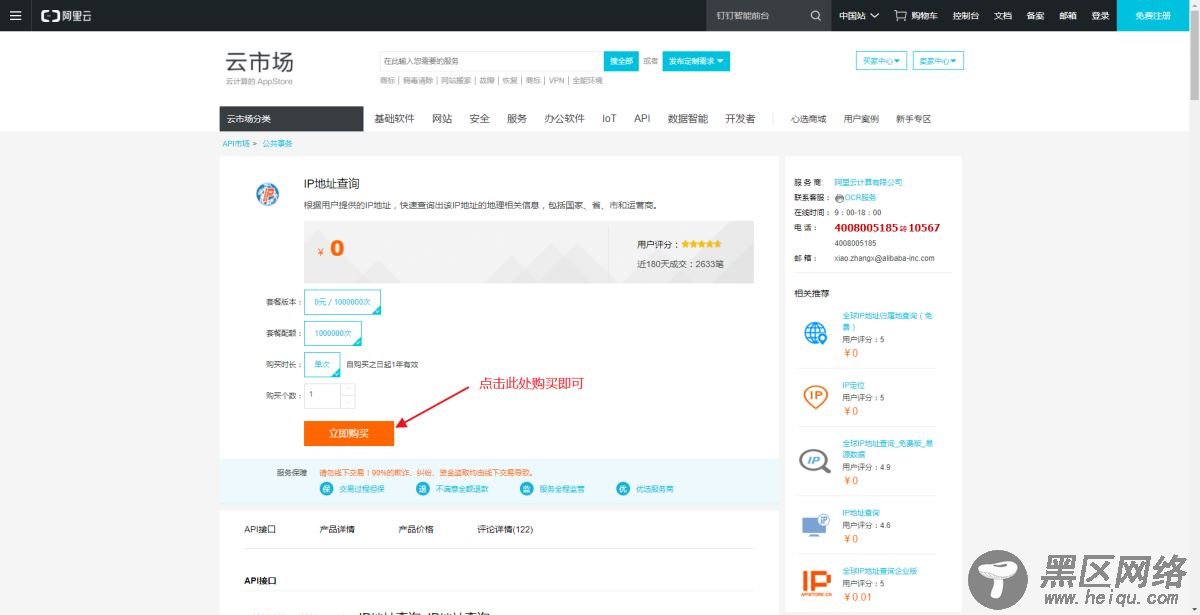Viewport: 1200px width, 615px height.
Task: Expand the 中国站 region dropdown
Action: (x=859, y=16)
